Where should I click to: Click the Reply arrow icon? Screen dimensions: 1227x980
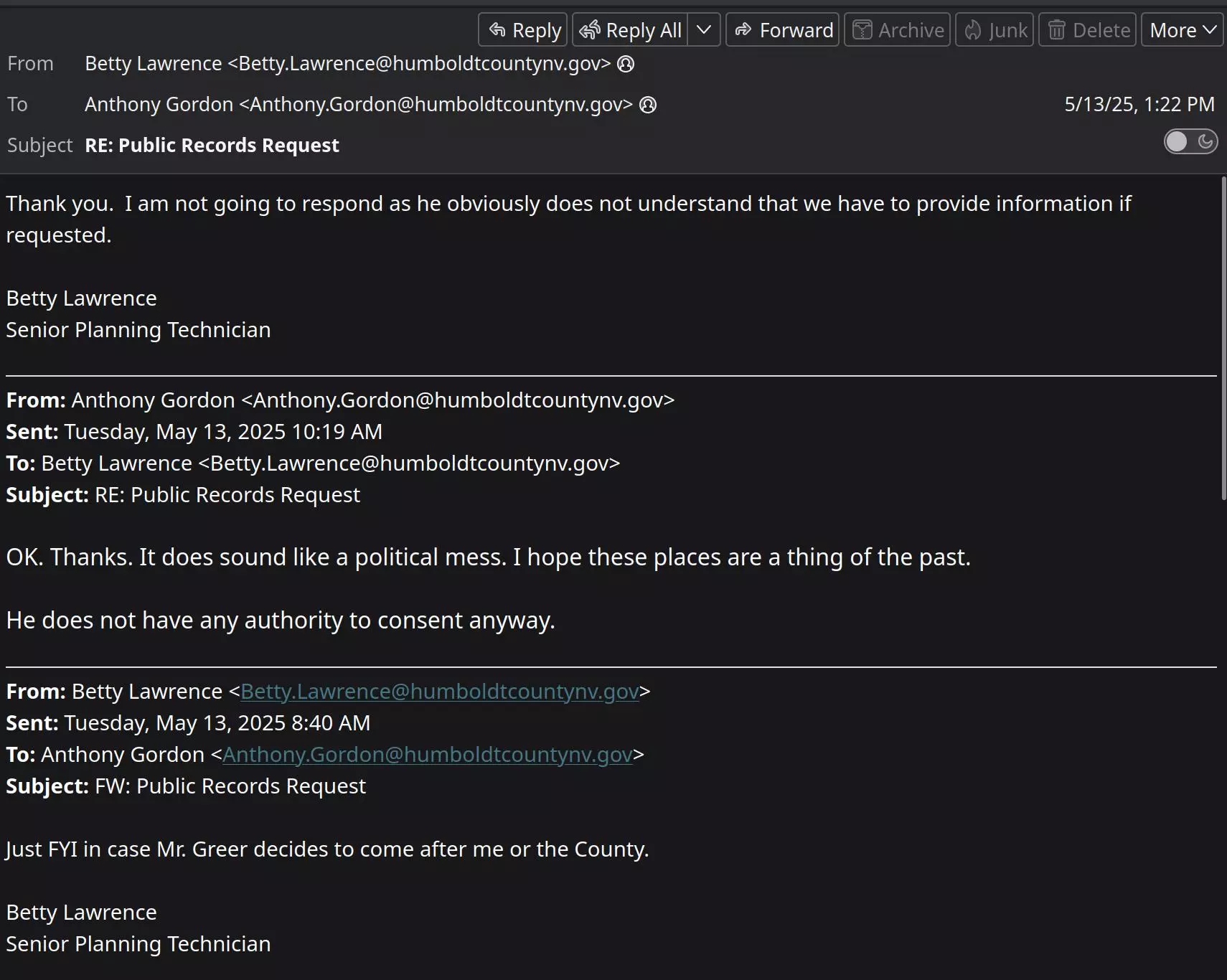pyautogui.click(x=497, y=30)
